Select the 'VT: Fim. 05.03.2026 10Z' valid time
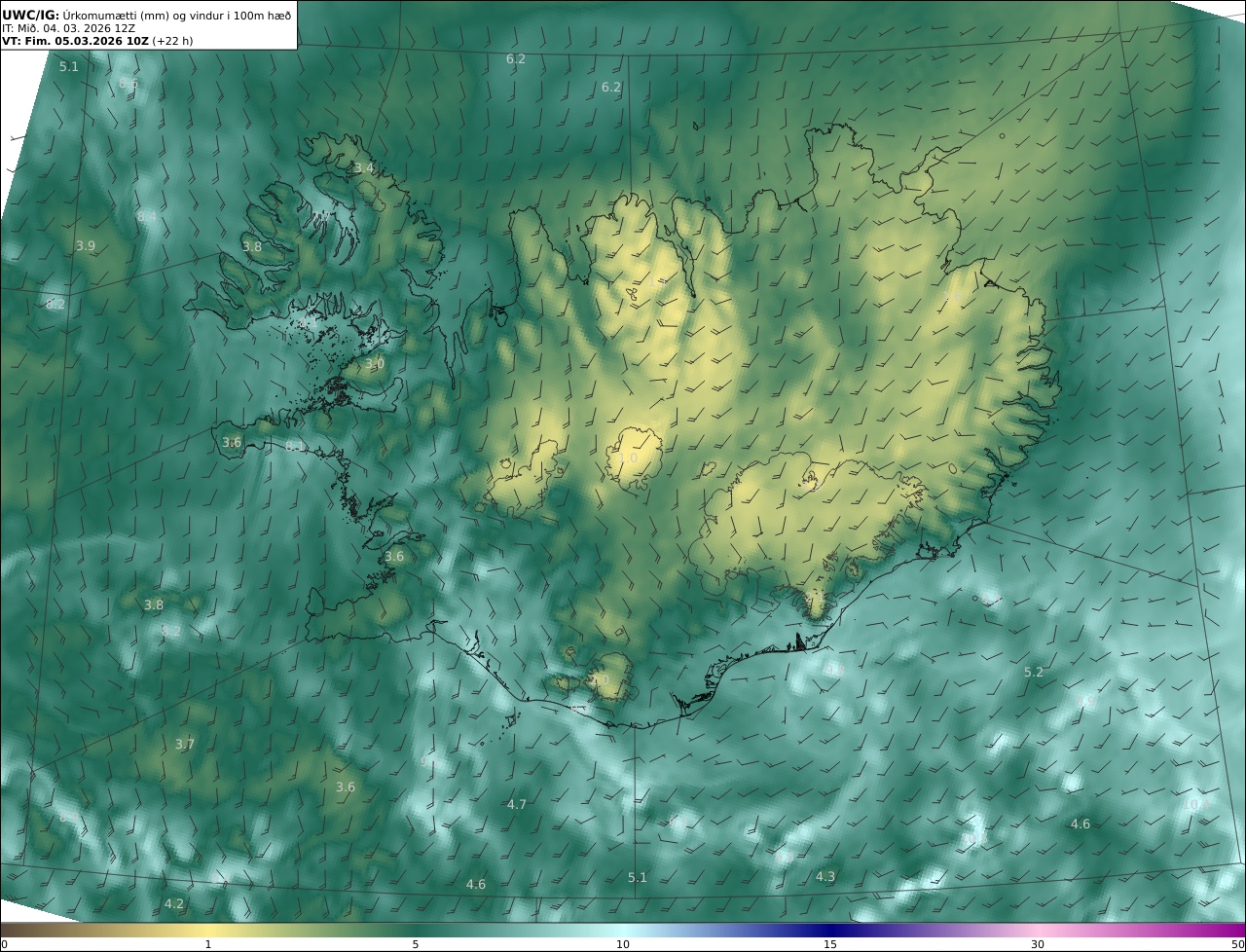This screenshot has height=952, width=1246. 75,41
